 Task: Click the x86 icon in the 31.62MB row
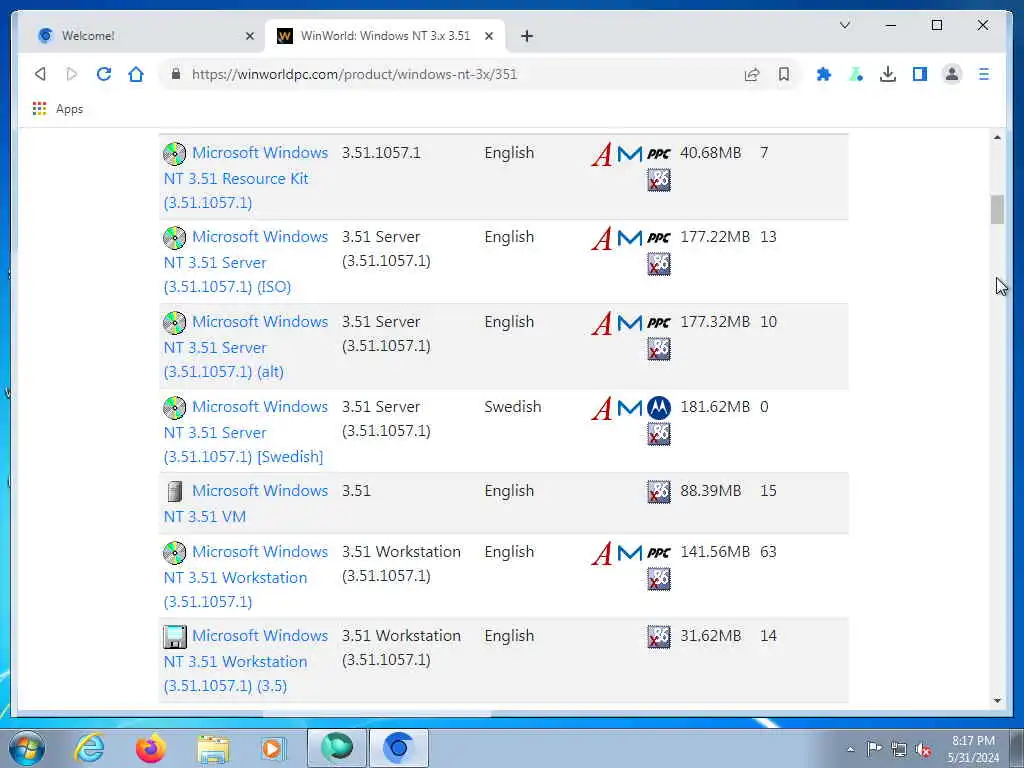[659, 637]
